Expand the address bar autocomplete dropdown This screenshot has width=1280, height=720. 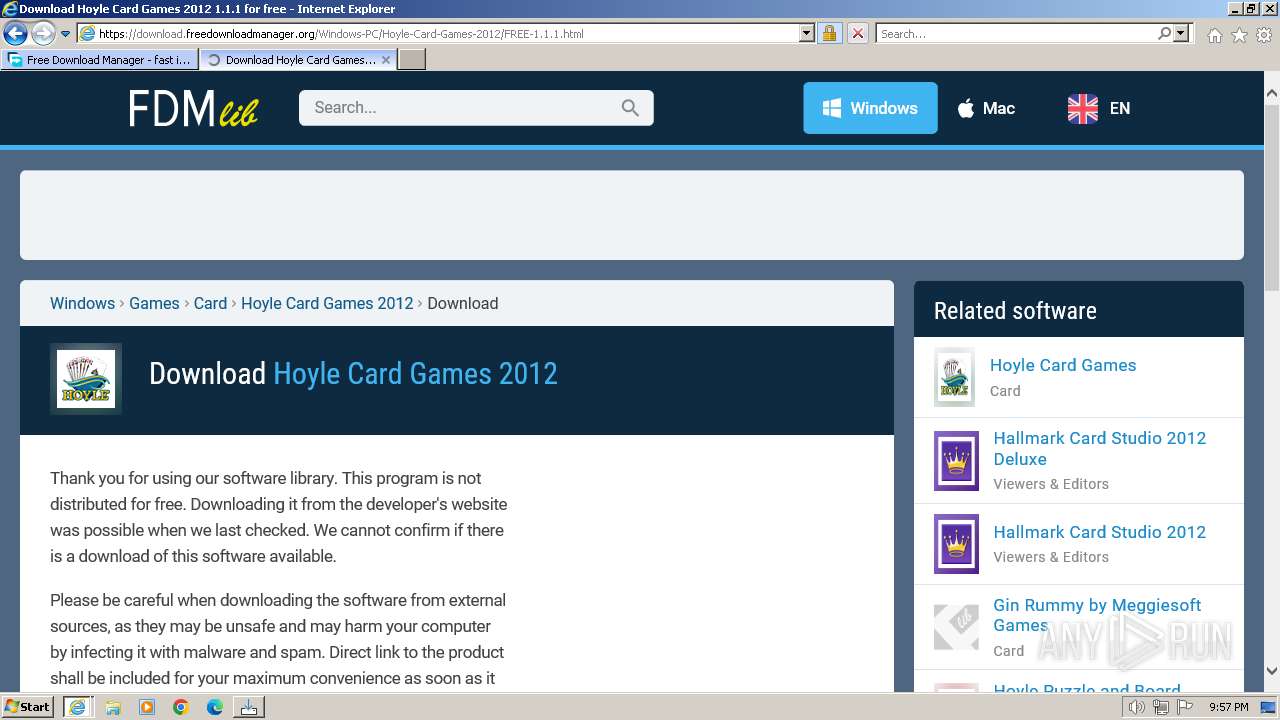point(807,33)
